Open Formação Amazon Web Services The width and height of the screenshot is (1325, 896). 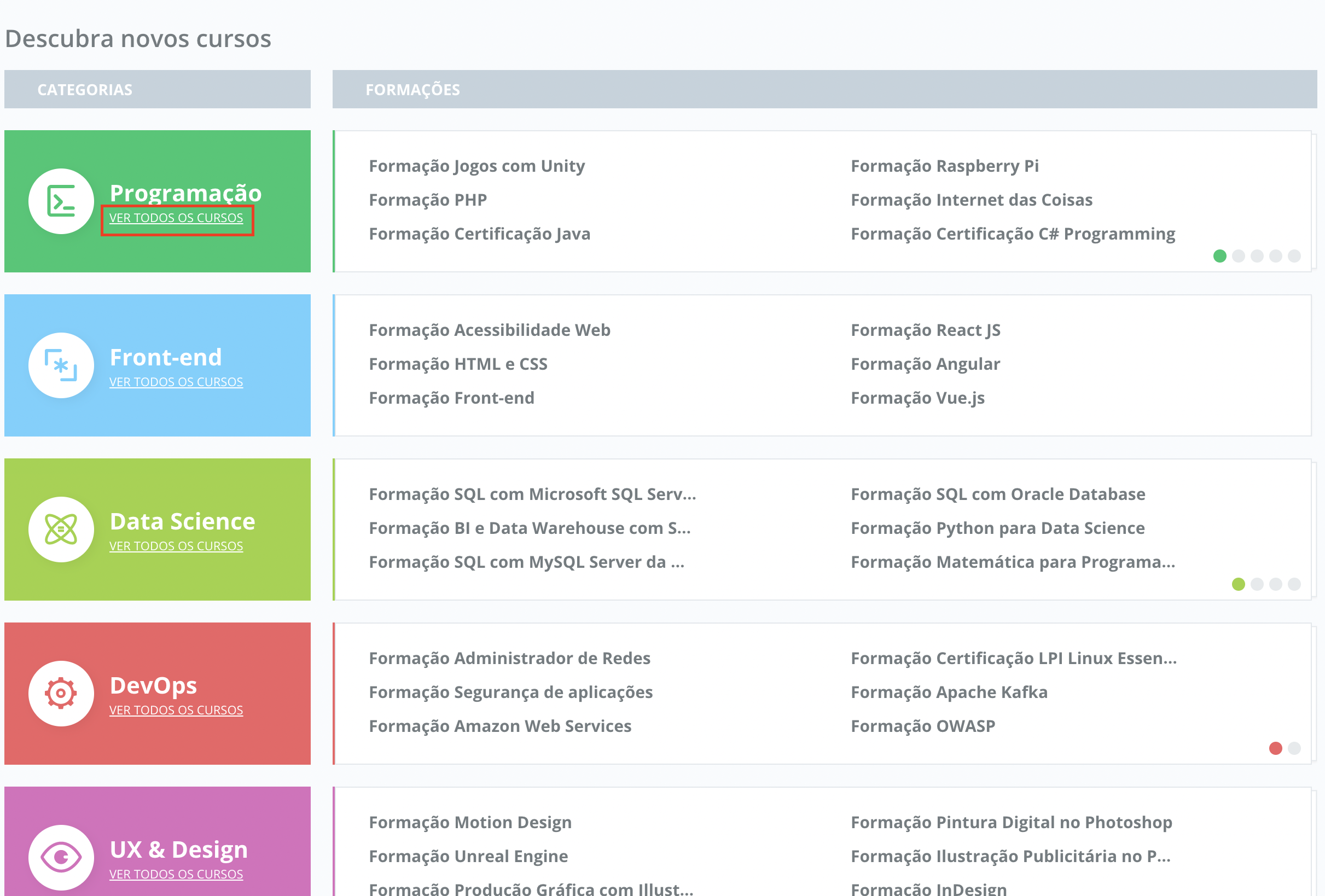click(500, 727)
